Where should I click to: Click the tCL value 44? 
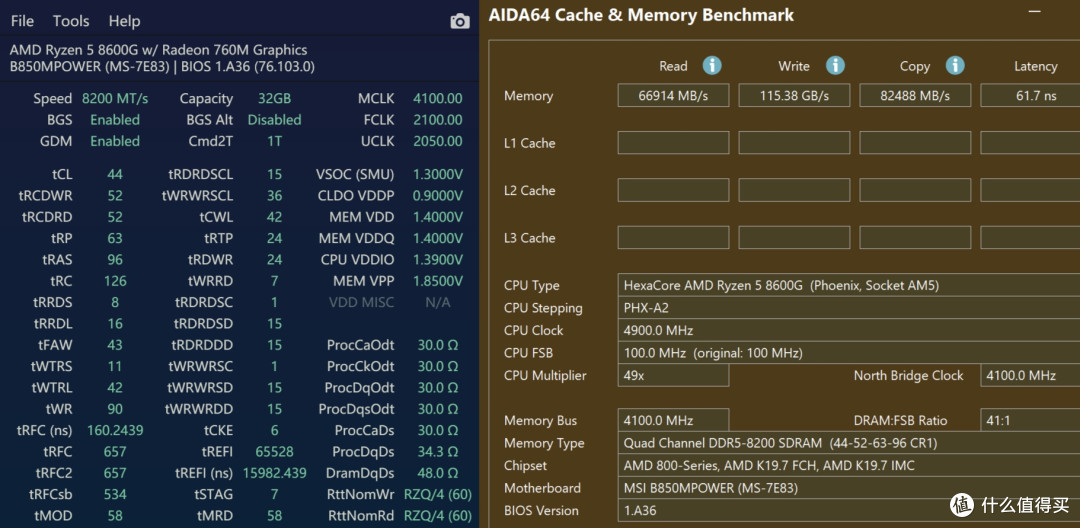point(115,174)
